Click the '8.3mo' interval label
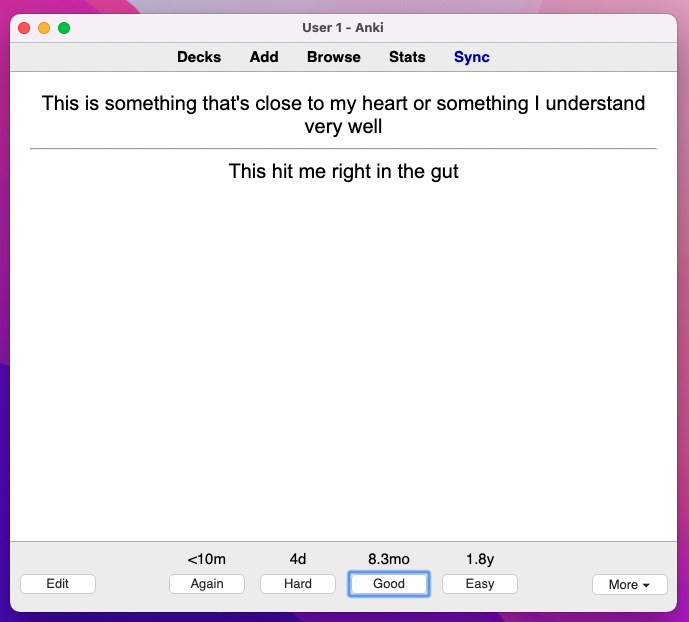 click(x=389, y=559)
